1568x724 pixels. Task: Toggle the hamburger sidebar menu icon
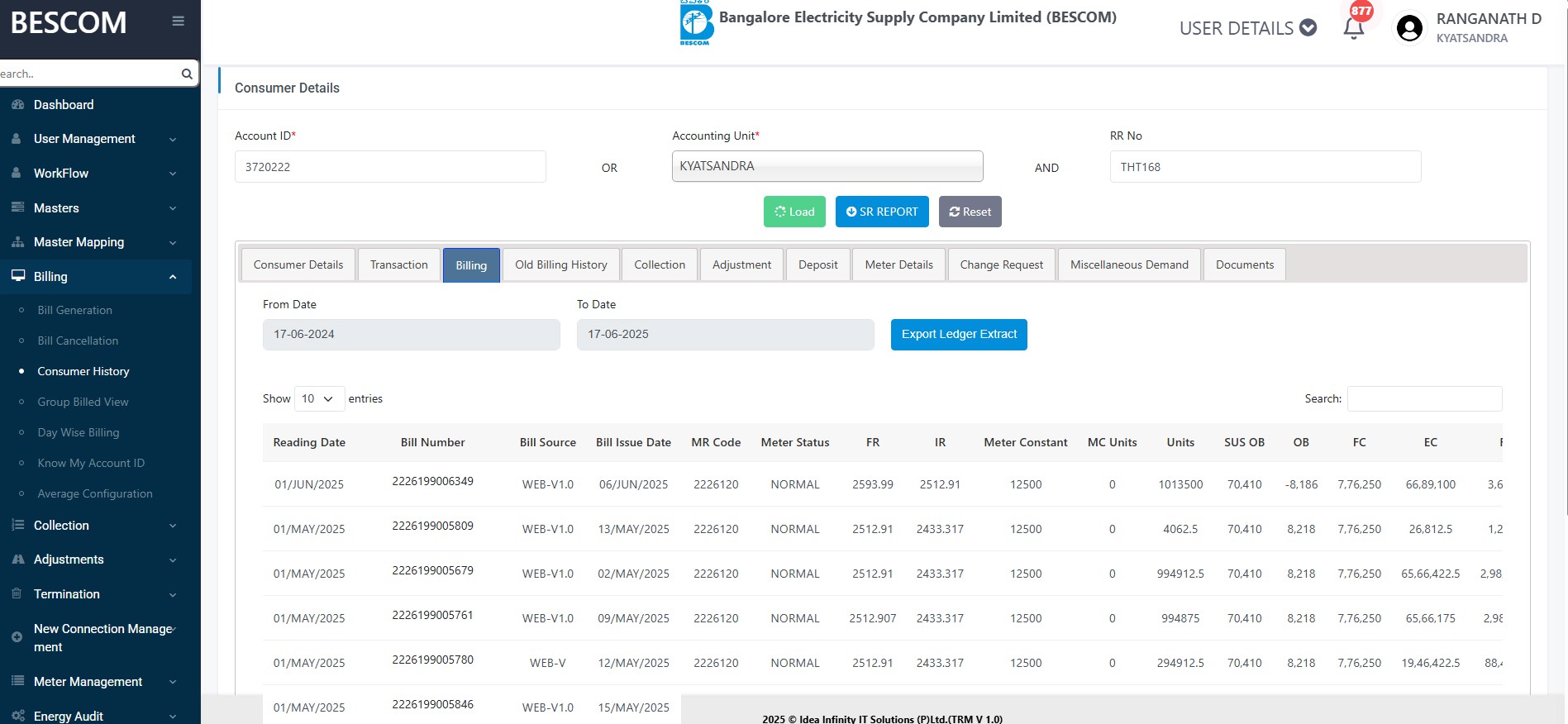178,21
